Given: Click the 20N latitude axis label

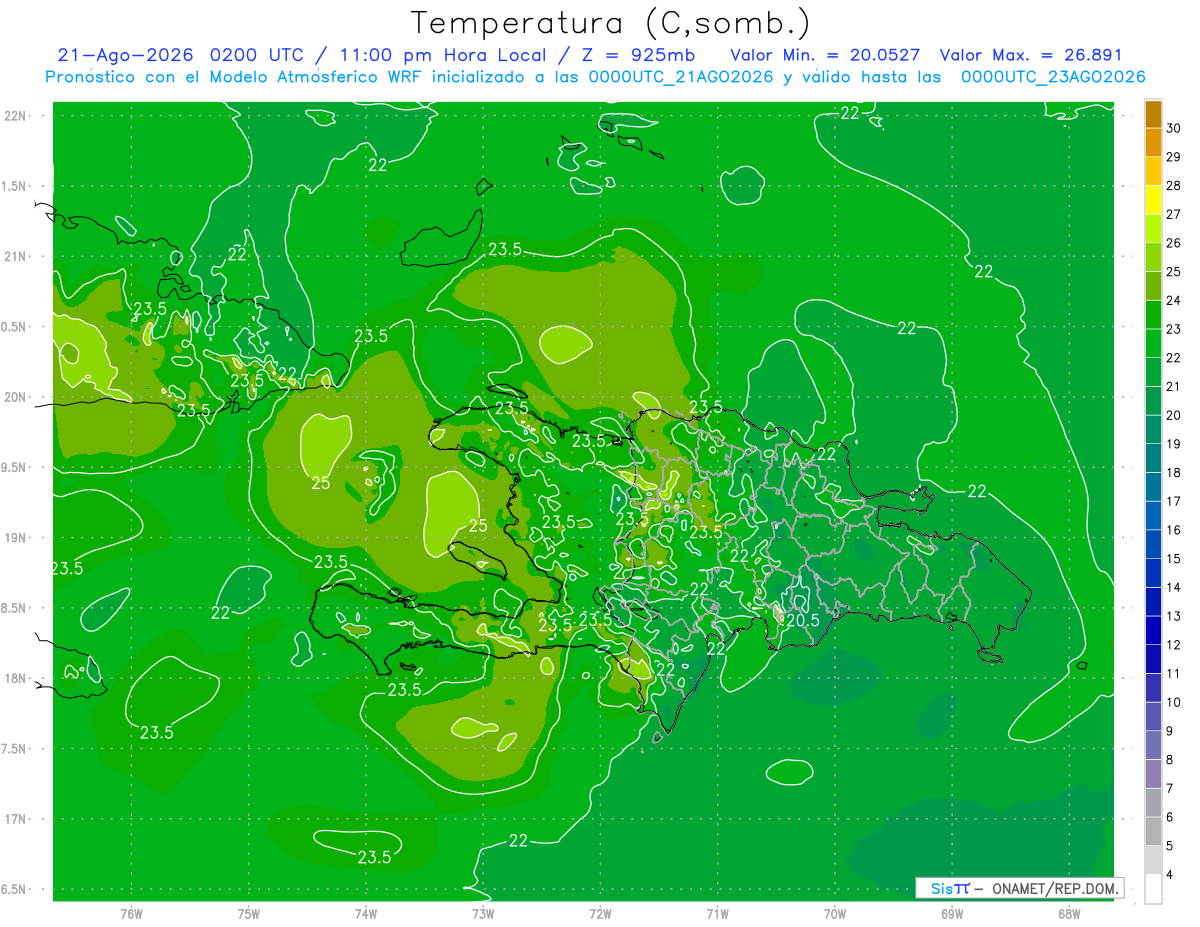Looking at the screenshot, I should 15,397.
